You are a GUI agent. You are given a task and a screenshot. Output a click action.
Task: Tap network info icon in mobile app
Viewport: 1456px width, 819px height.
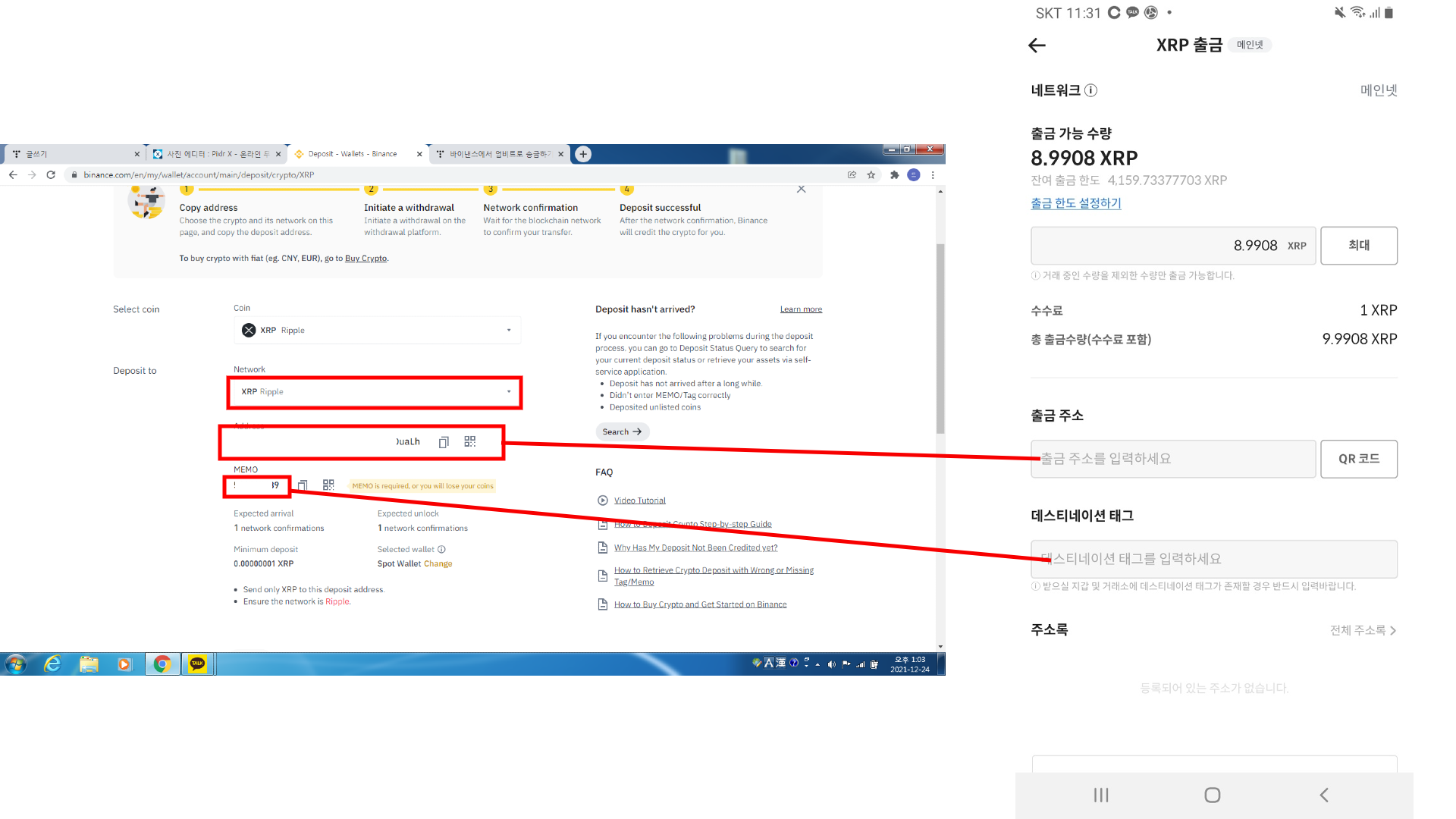[x=1090, y=90]
